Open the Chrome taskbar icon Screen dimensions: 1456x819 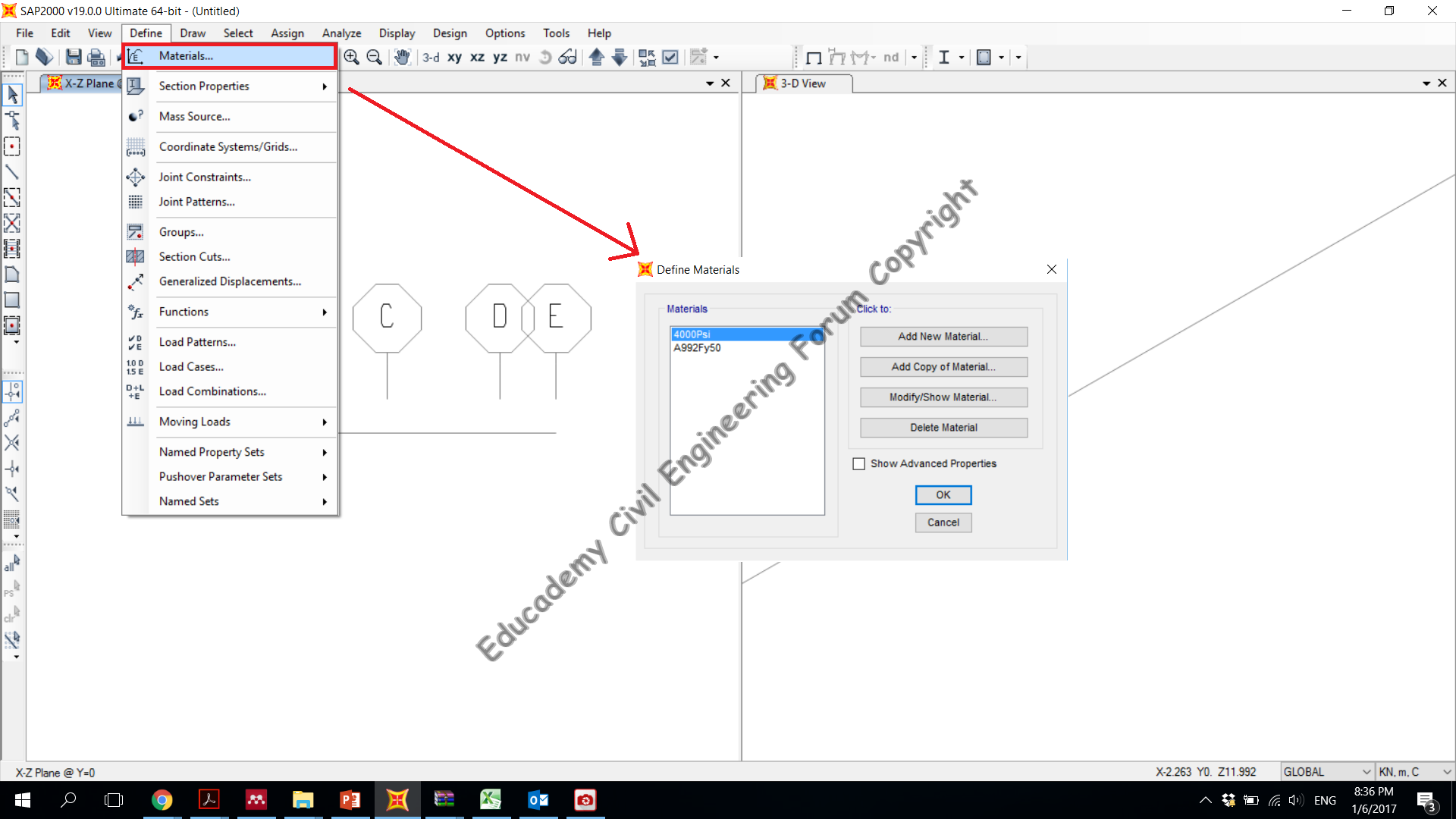pyautogui.click(x=162, y=800)
